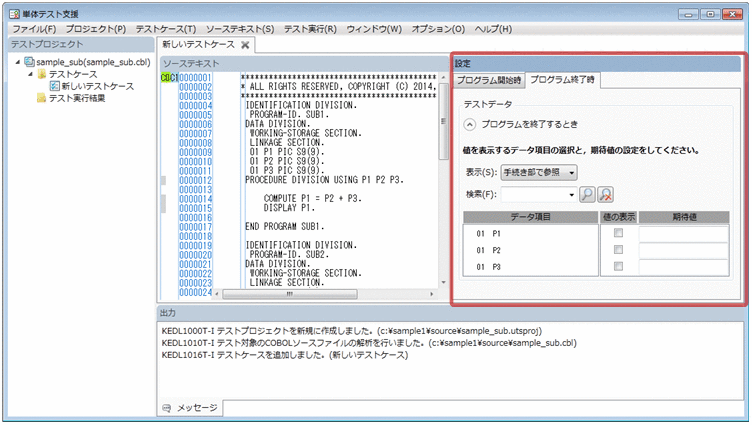This screenshot has width=752, height=425.
Task: Select テスト実行結果 in project tree
Action: [77, 98]
